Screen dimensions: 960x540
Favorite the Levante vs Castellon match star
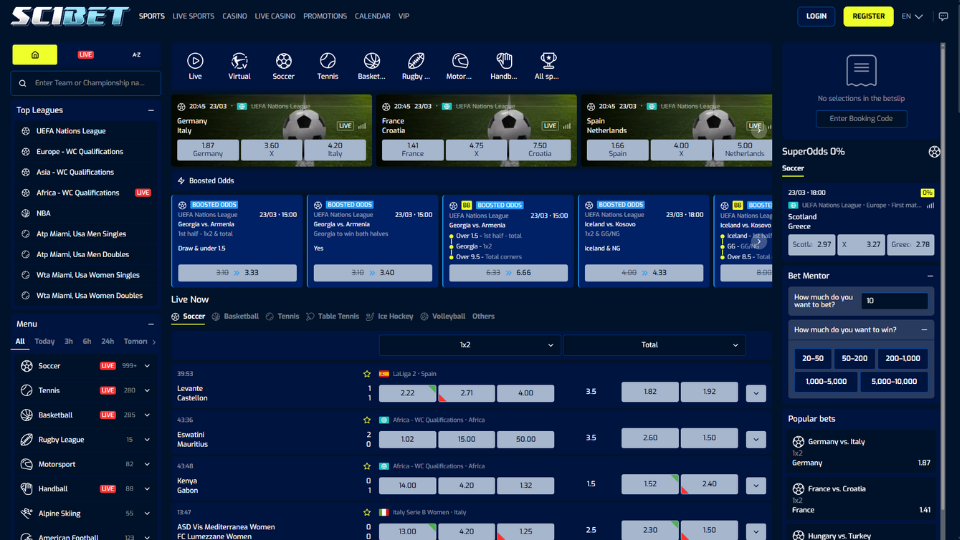[x=367, y=373]
